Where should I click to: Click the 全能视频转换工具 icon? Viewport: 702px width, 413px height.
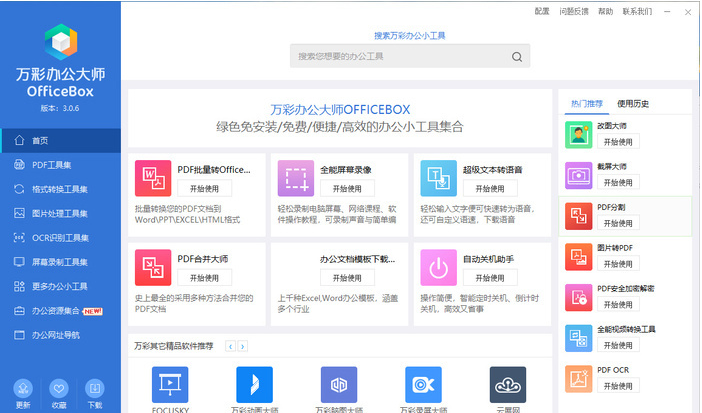(578, 338)
